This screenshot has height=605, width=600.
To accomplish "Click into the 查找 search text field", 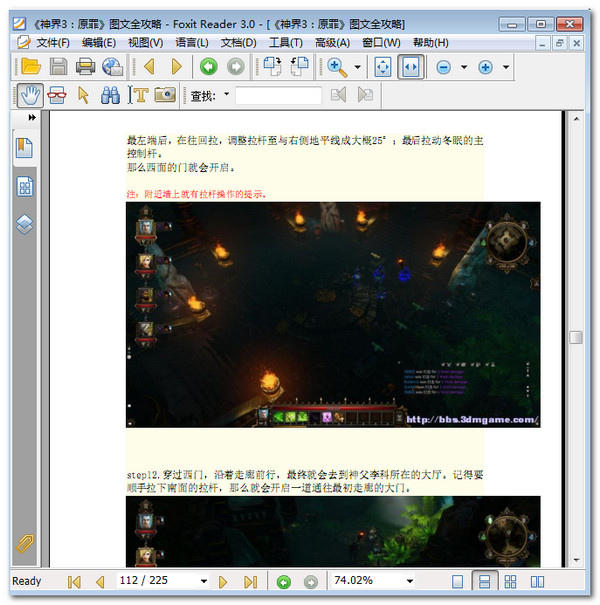I will point(278,95).
